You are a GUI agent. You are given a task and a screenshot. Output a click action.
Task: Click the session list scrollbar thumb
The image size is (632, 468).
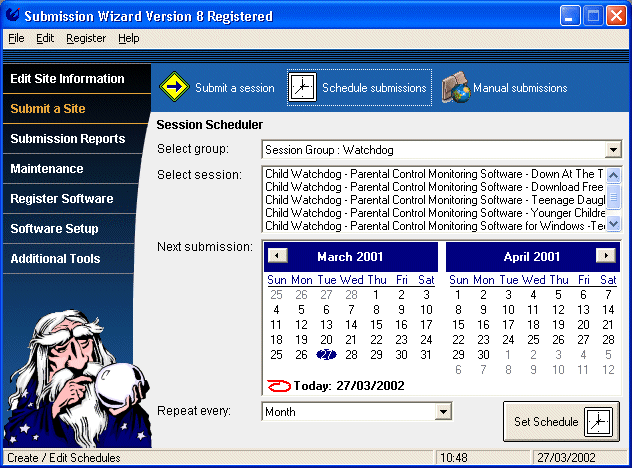tap(613, 197)
